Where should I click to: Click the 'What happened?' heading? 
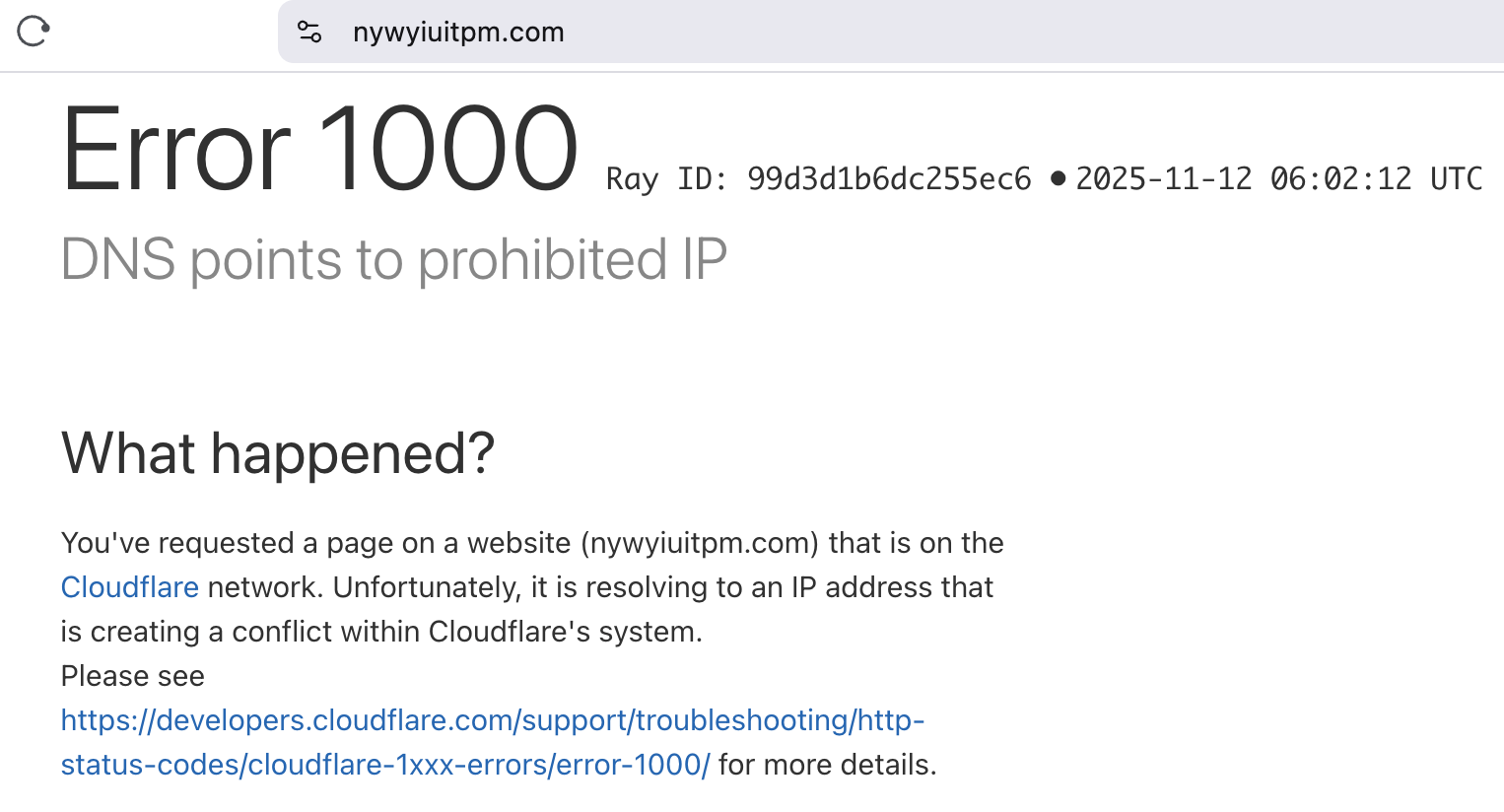278,453
